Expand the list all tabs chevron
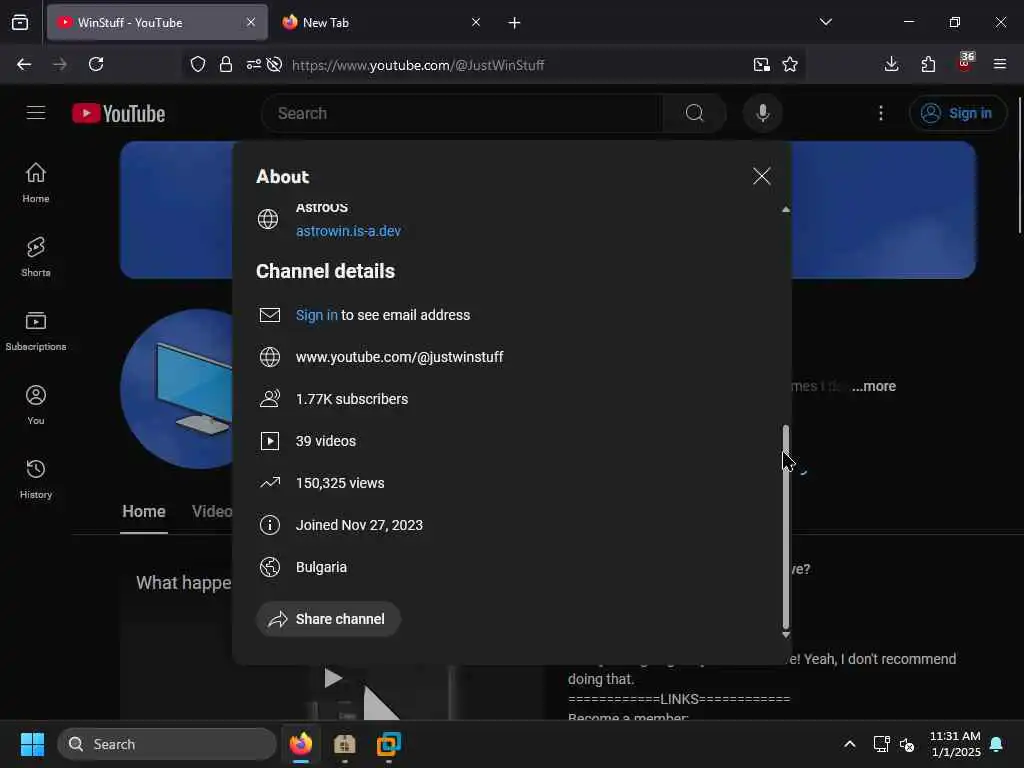The image size is (1024, 768). [x=826, y=22]
